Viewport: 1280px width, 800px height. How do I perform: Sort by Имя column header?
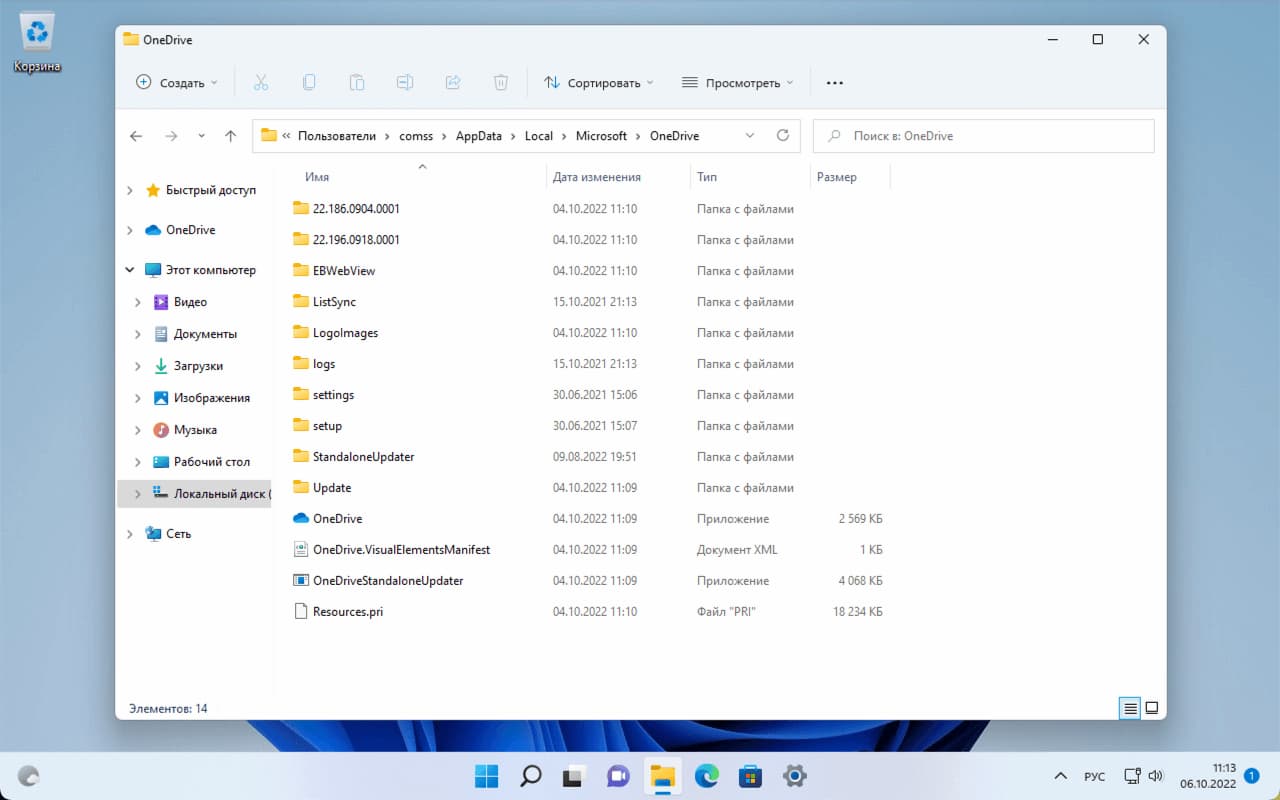[317, 177]
